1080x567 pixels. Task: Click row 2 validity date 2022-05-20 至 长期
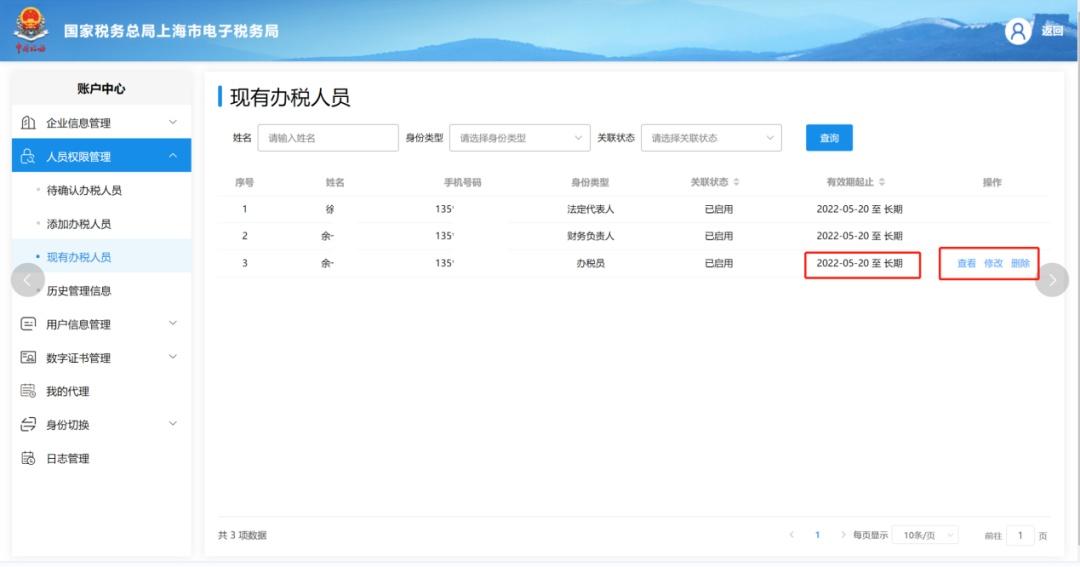click(x=859, y=236)
